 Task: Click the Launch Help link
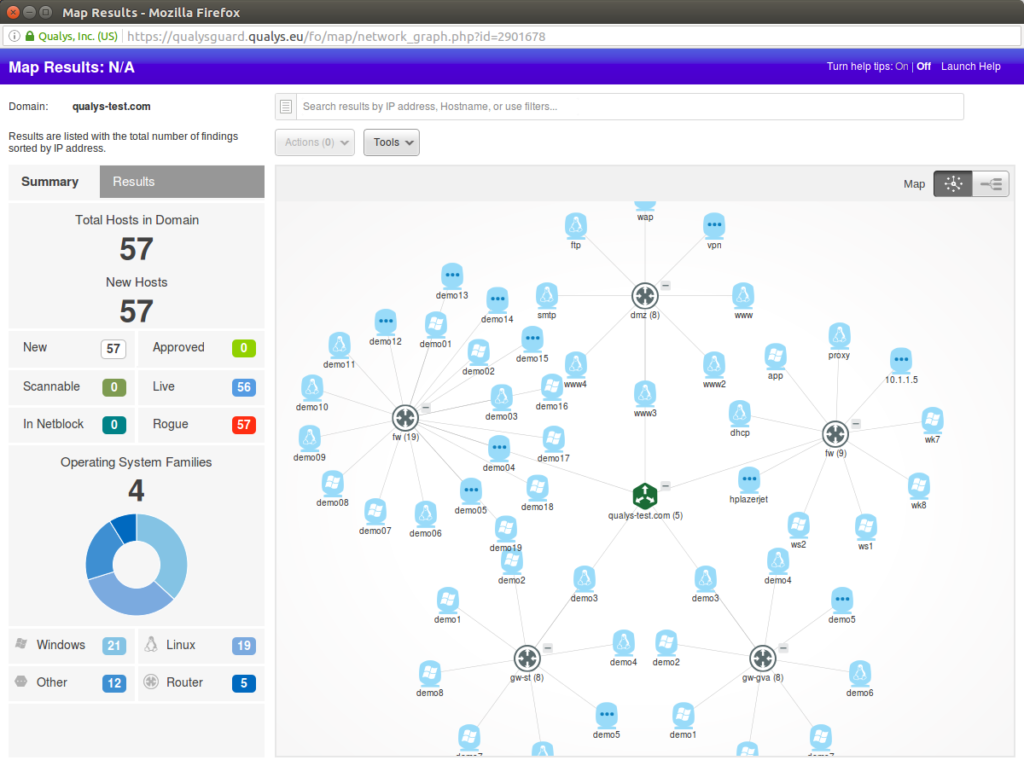pyautogui.click(x=970, y=66)
